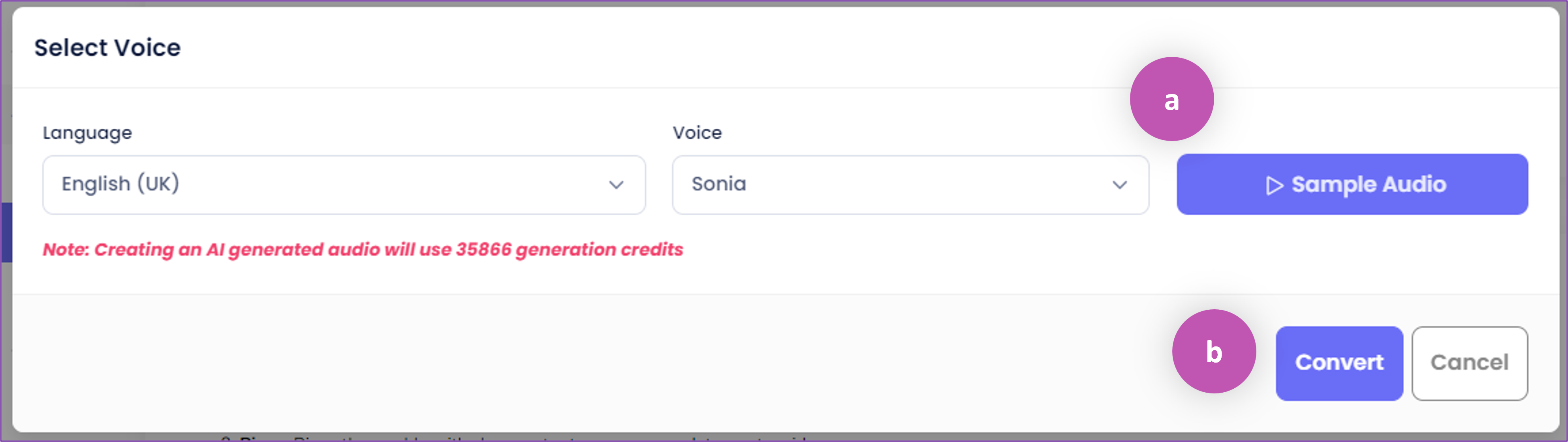This screenshot has width=1568, height=442.
Task: Click the Convert button
Action: 1339,363
